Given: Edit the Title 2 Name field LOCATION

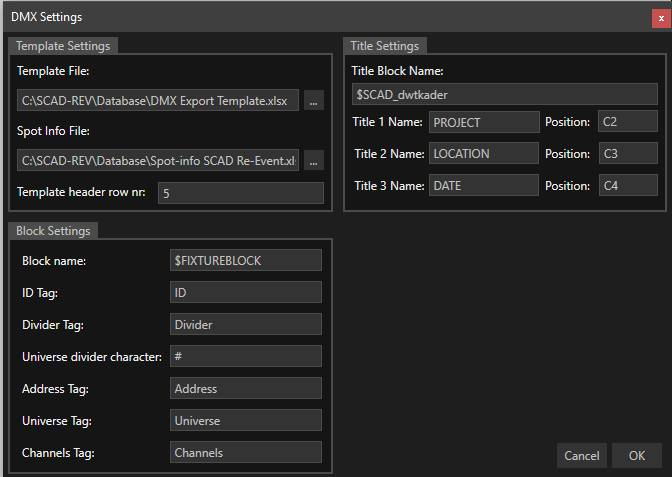Looking at the screenshot, I should (483, 154).
